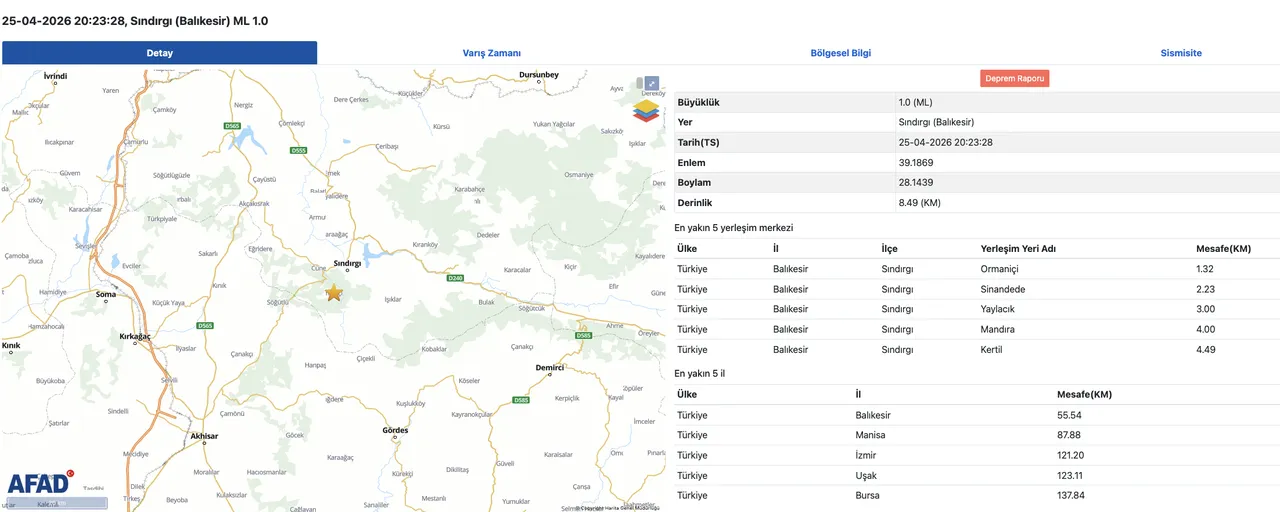Click the fullscreen expand icon on map

(x=651, y=84)
